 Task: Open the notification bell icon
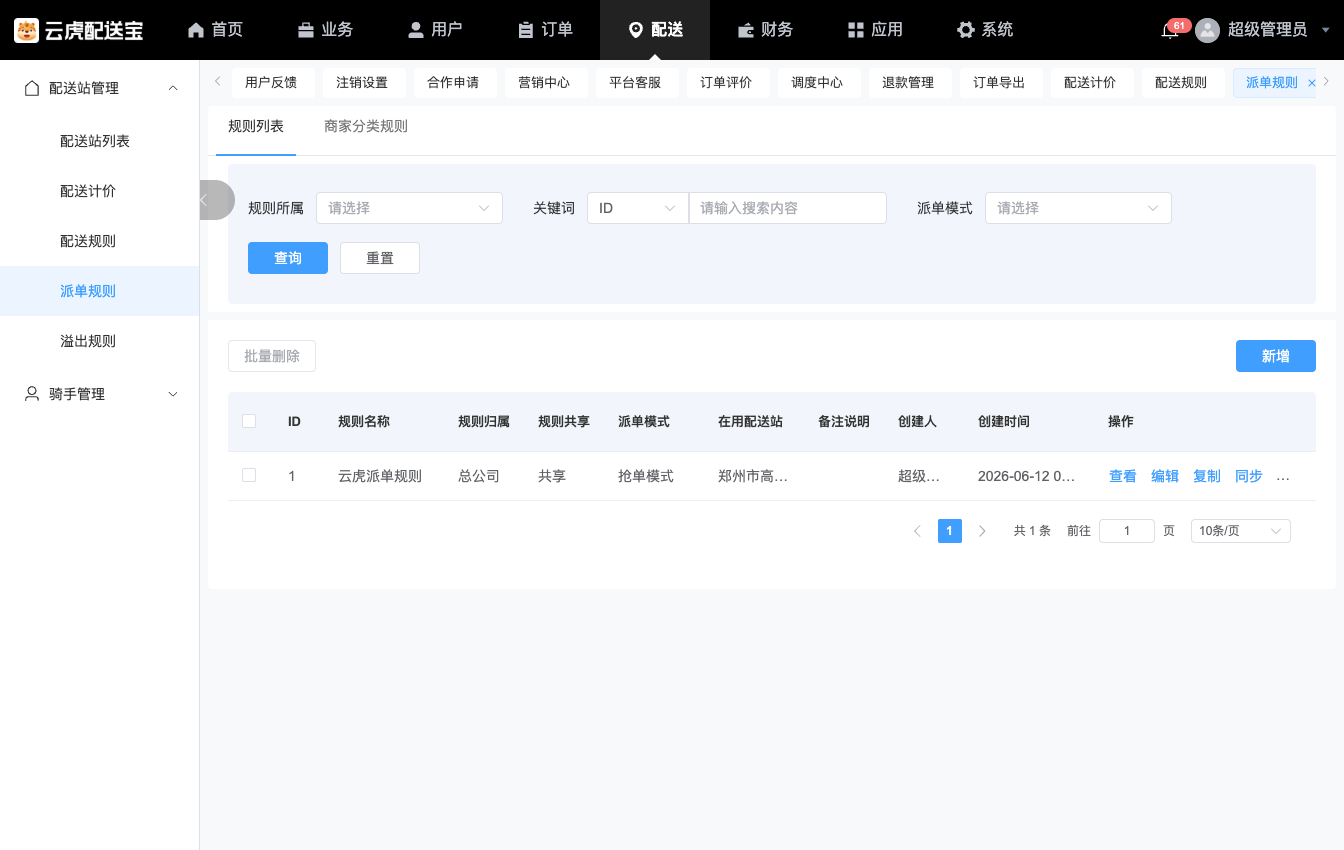(x=1169, y=31)
